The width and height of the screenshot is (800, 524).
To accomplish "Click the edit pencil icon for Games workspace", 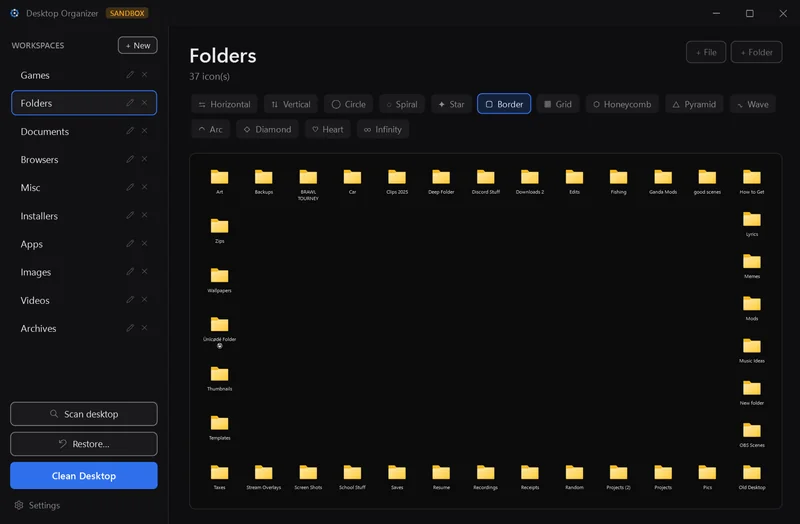I will [130, 74].
